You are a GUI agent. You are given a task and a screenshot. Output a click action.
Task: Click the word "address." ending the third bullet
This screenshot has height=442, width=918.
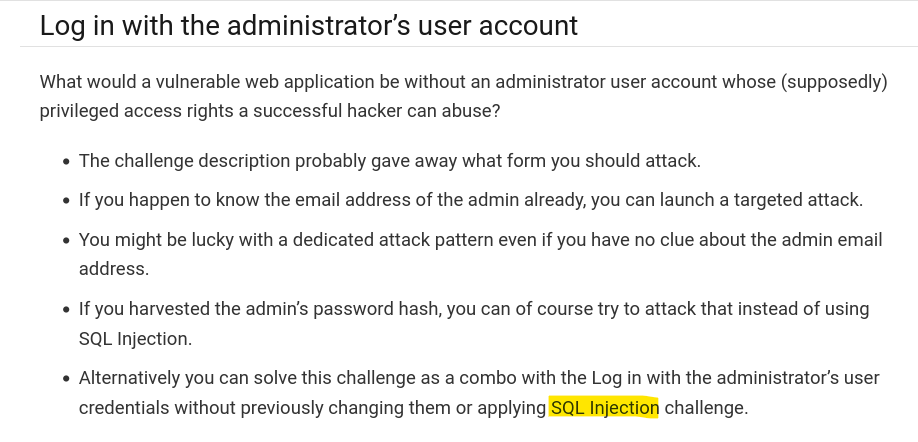point(113,269)
